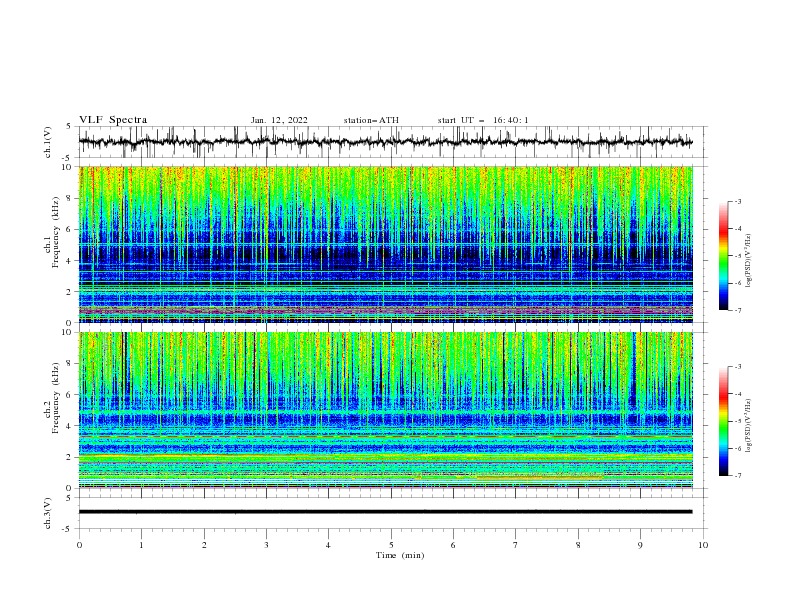Image resolution: width=792 pixels, height=612 pixels.
Task: Click the "start UT = 16:40:1" label
Action: (483, 120)
